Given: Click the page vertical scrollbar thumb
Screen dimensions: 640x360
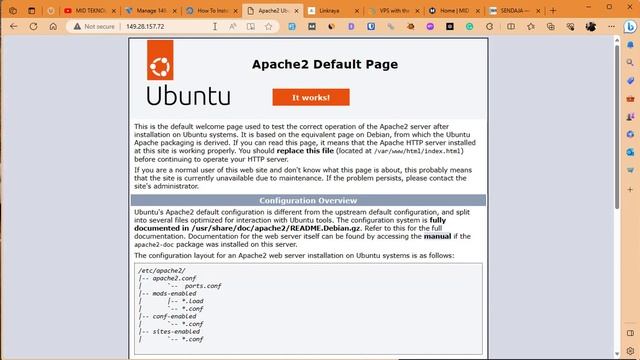Looking at the screenshot, I should (x=617, y=127).
